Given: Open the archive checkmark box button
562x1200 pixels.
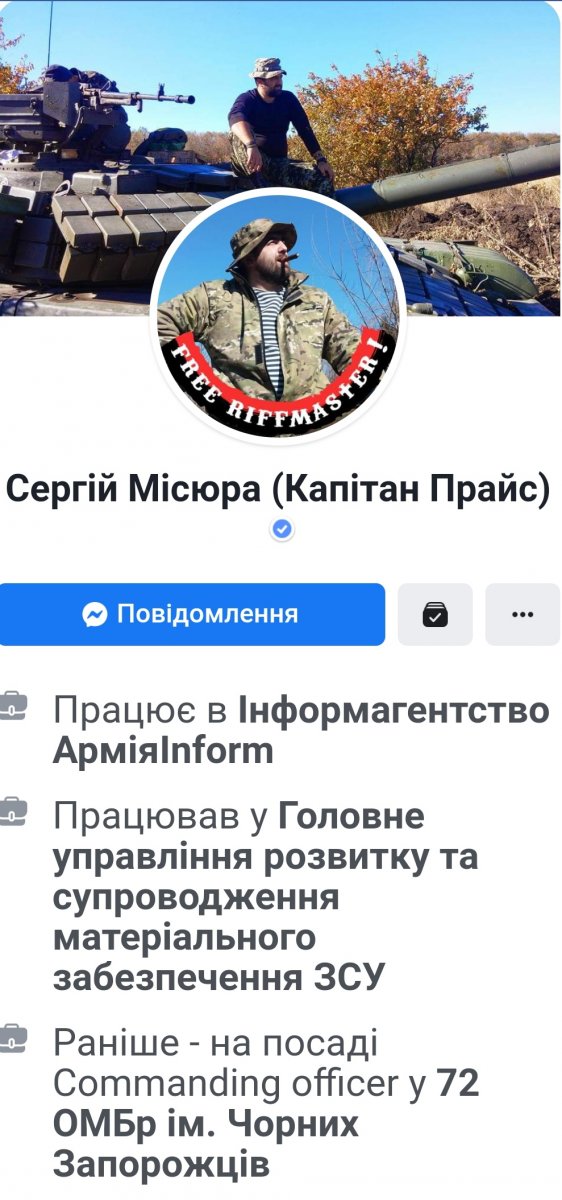Looking at the screenshot, I should tap(435, 614).
